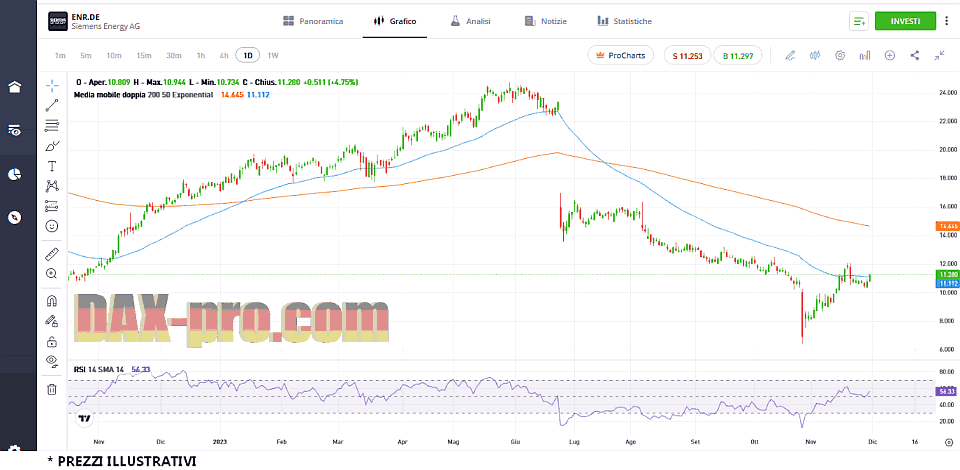The height and width of the screenshot is (470, 960).
Task: Select the 1m timeframe
Action: (x=60, y=55)
